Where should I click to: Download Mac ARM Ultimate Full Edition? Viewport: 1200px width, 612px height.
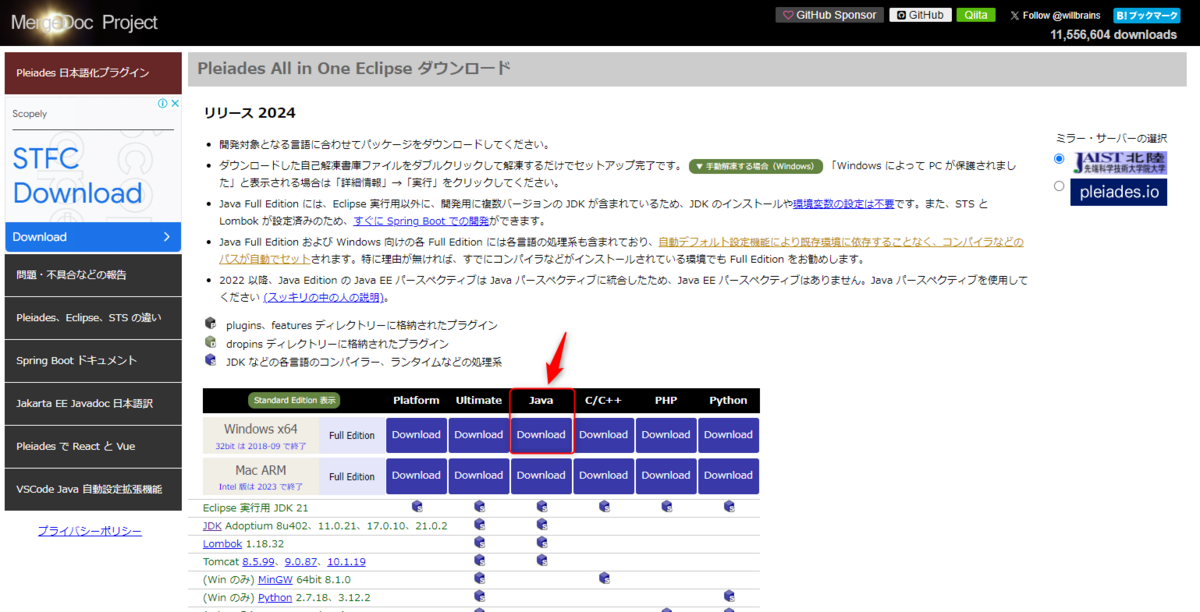click(x=479, y=476)
